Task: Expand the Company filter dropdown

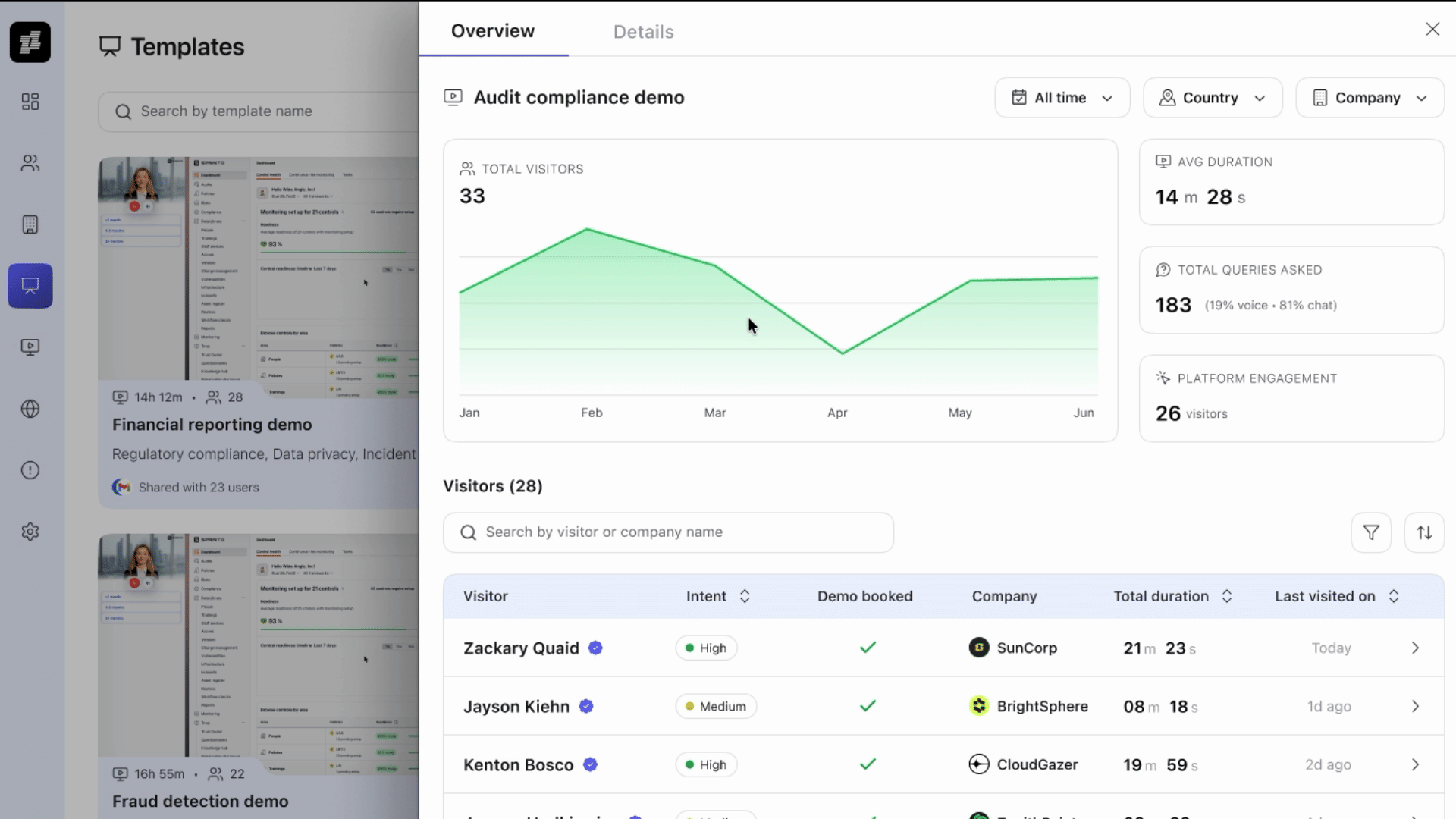Action: pos(1369,98)
